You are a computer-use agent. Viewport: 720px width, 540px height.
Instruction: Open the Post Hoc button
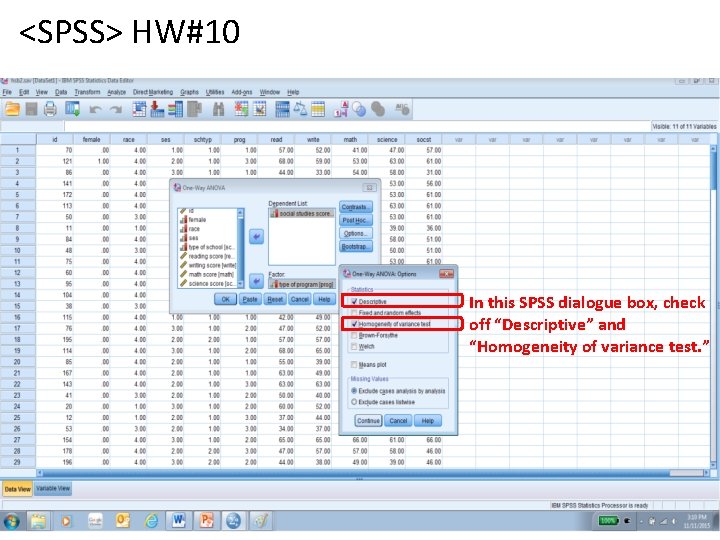(356, 220)
